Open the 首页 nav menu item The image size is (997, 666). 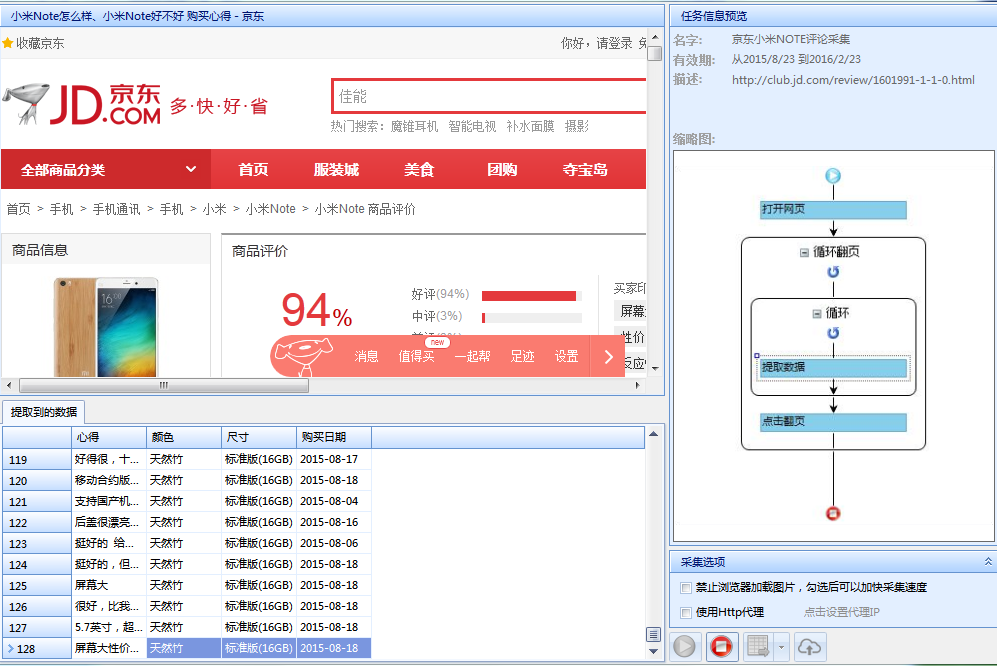click(x=253, y=170)
